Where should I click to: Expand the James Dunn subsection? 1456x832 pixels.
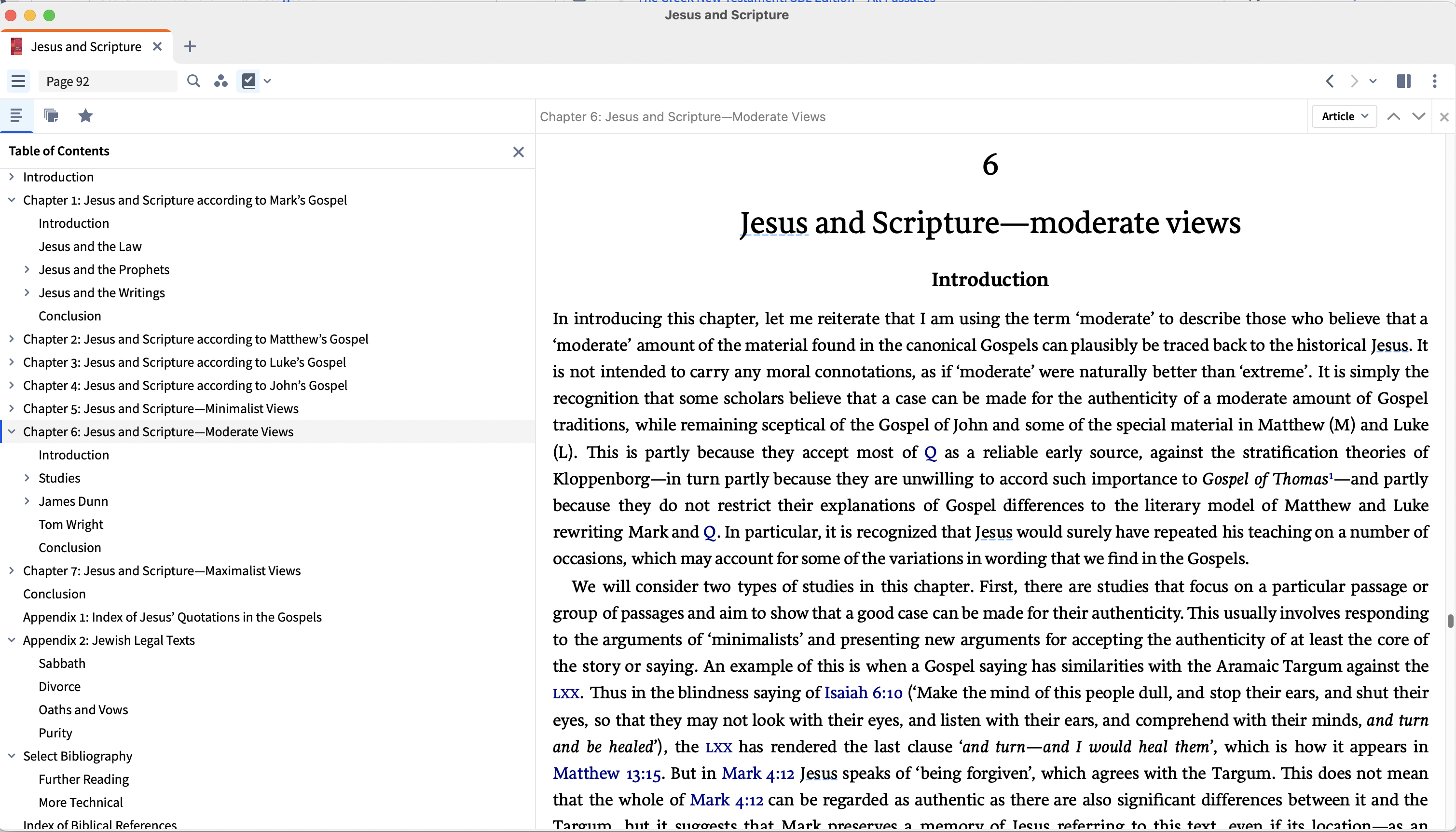click(x=27, y=501)
